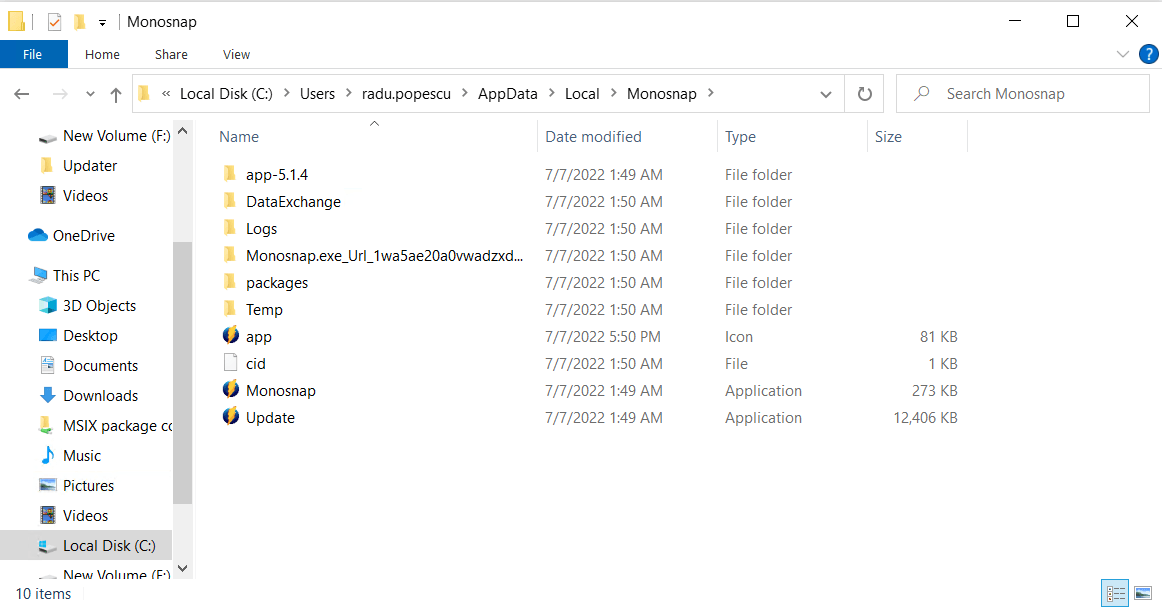Go up one folder level

[116, 94]
